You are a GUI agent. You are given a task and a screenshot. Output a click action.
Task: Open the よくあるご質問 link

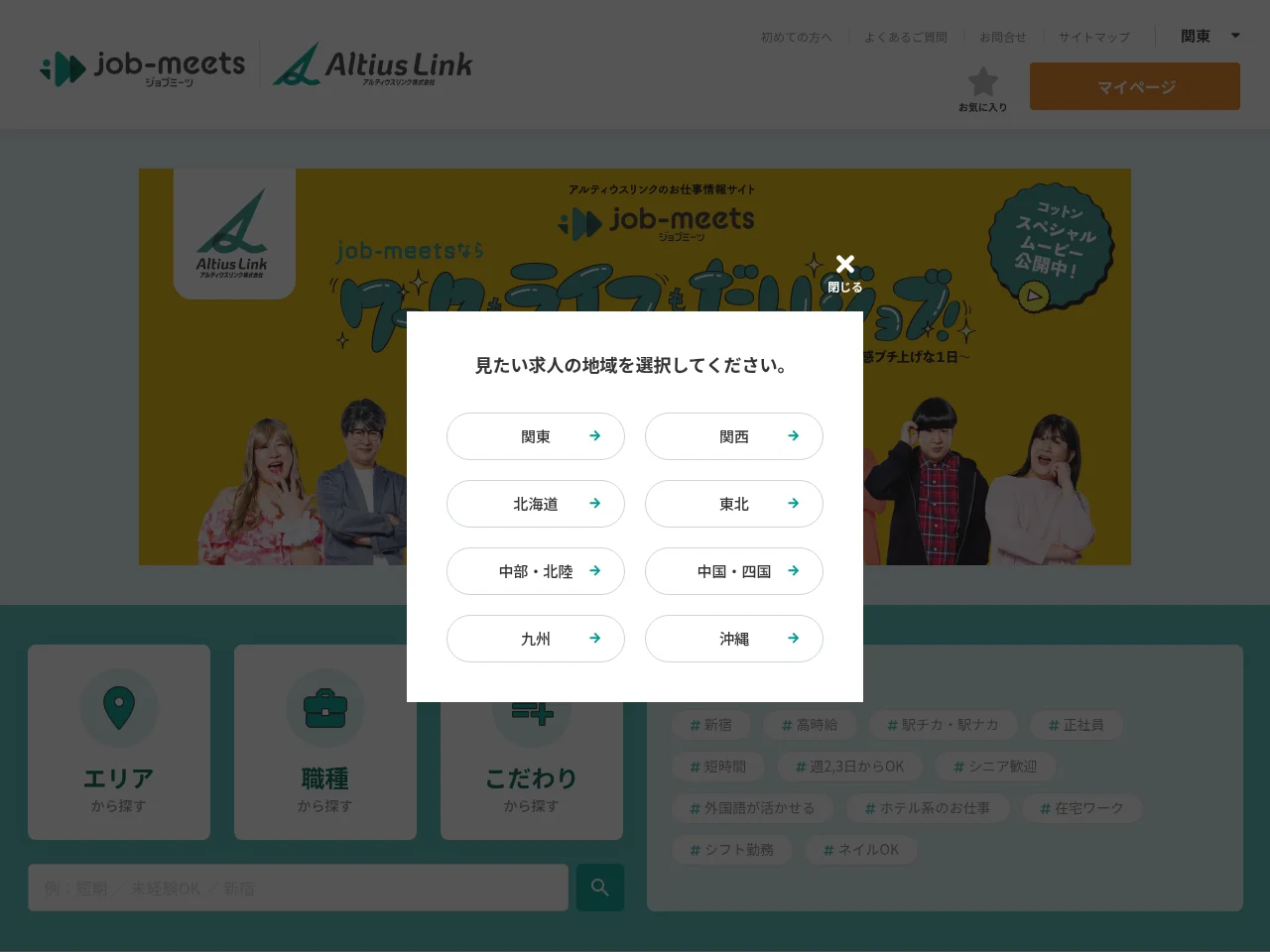coord(905,37)
